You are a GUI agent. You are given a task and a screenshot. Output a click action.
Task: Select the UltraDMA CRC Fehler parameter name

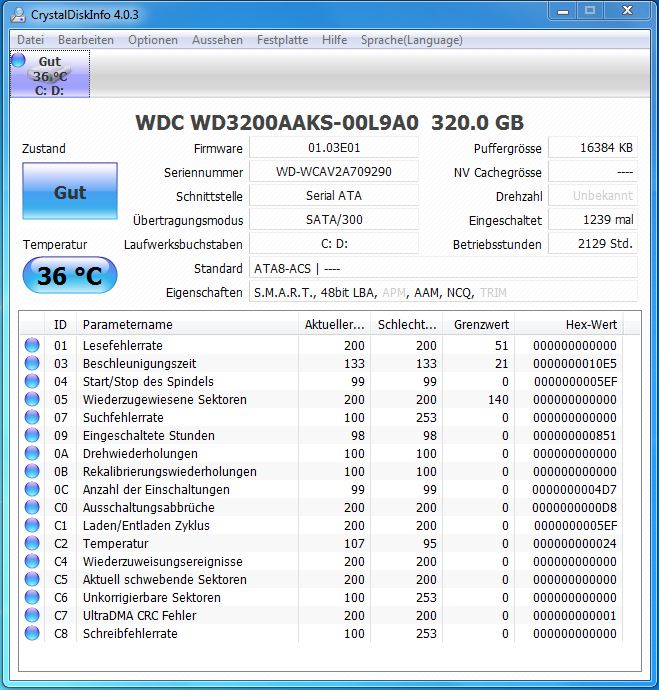click(x=139, y=616)
